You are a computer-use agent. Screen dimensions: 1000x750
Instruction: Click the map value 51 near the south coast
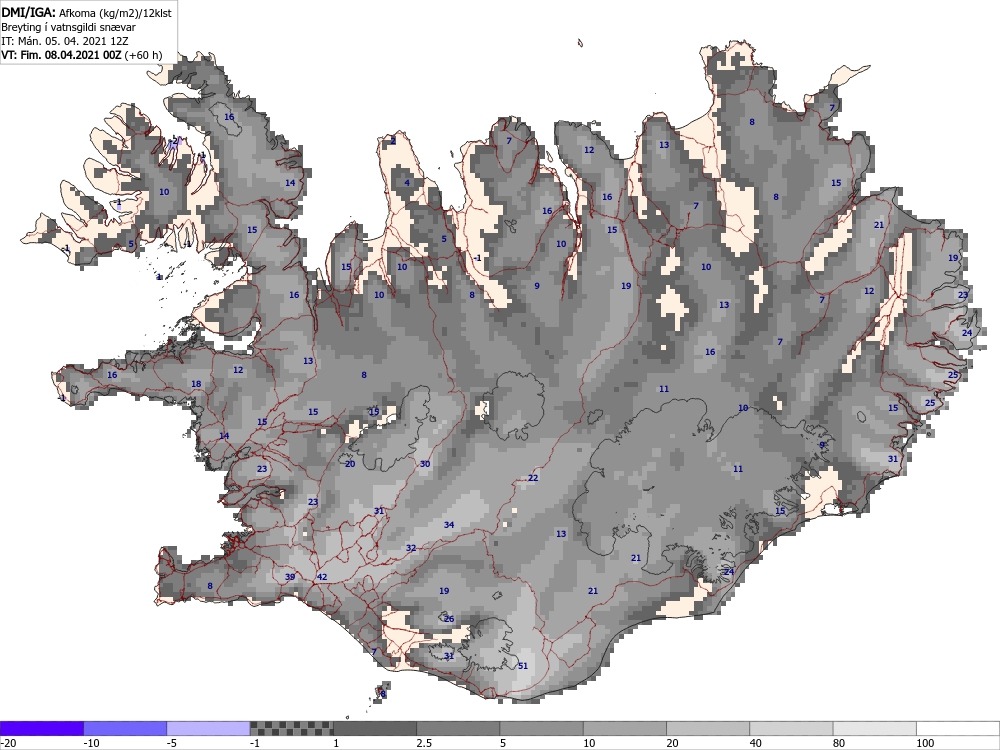pyautogui.click(x=523, y=666)
